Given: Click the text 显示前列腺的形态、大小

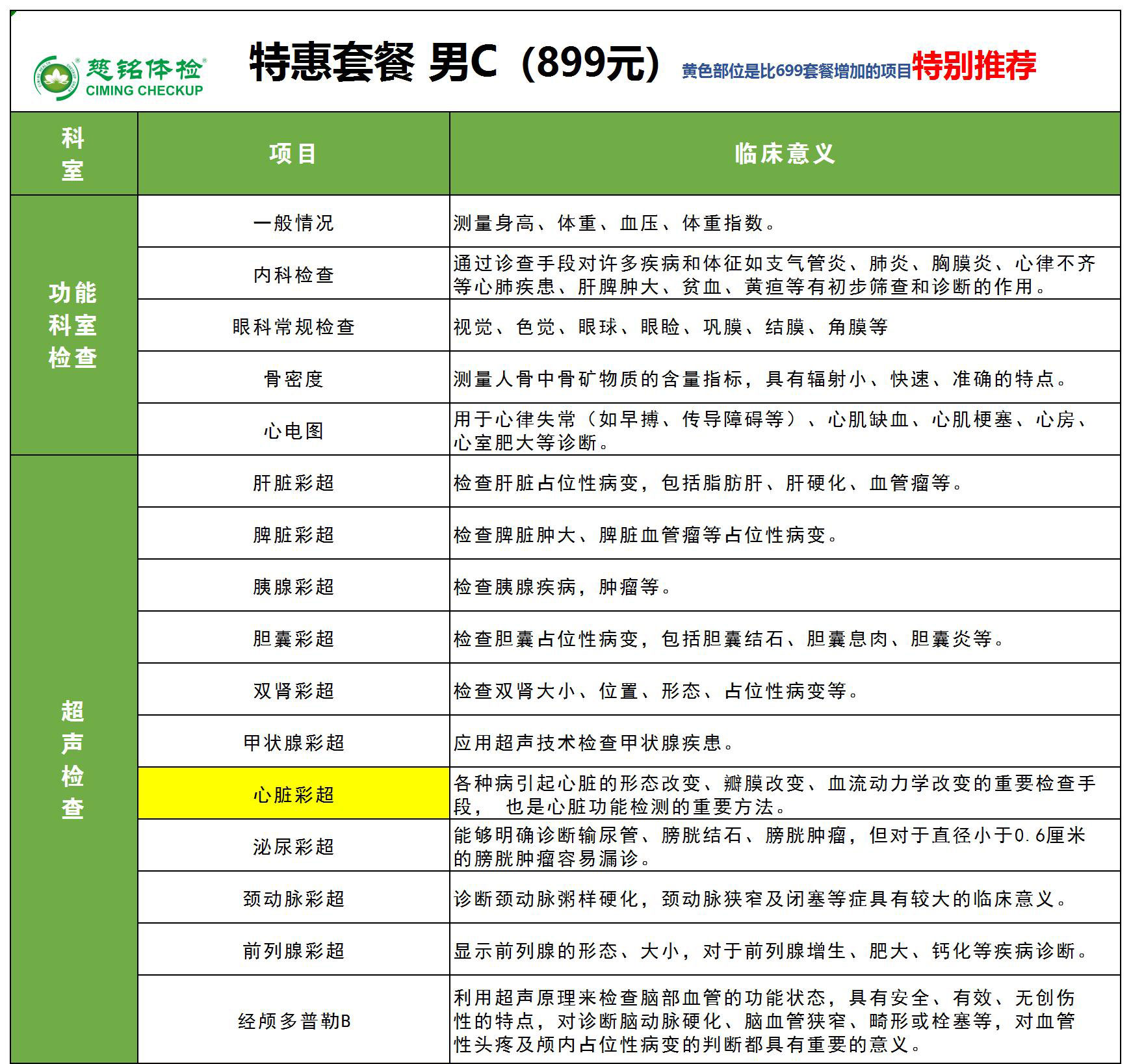Looking at the screenshot, I should [x=567, y=950].
